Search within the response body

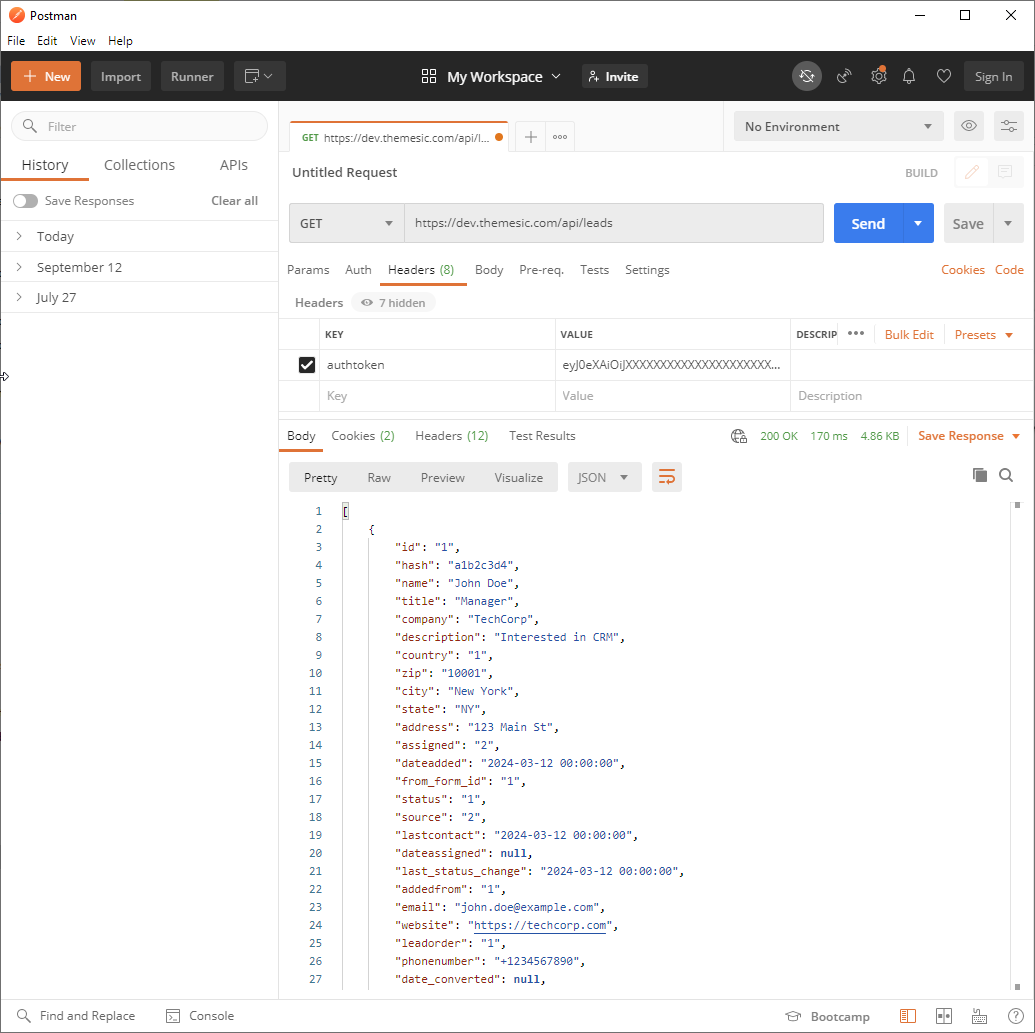pos(1005,475)
